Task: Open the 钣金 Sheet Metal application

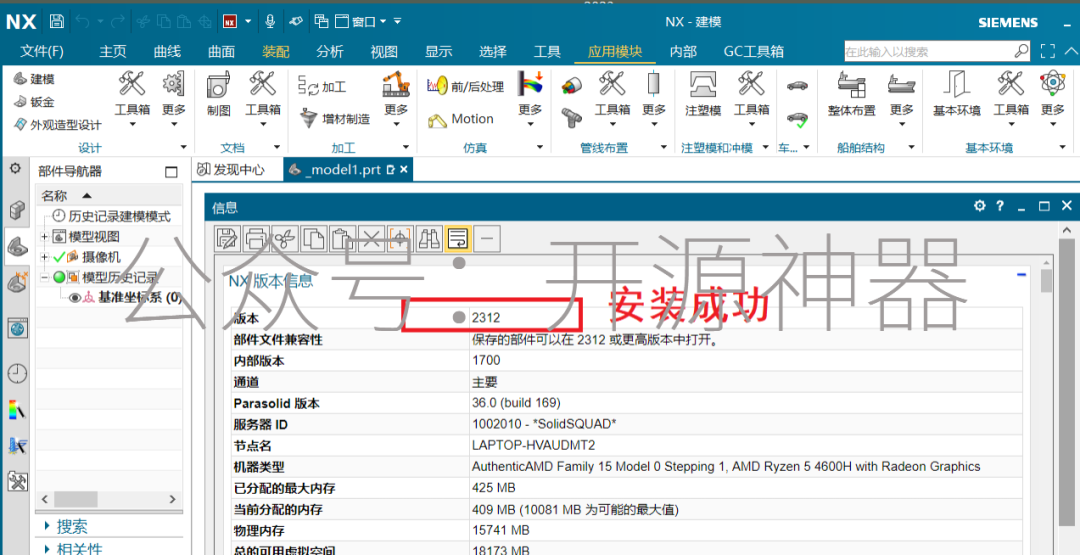Action: (x=34, y=102)
